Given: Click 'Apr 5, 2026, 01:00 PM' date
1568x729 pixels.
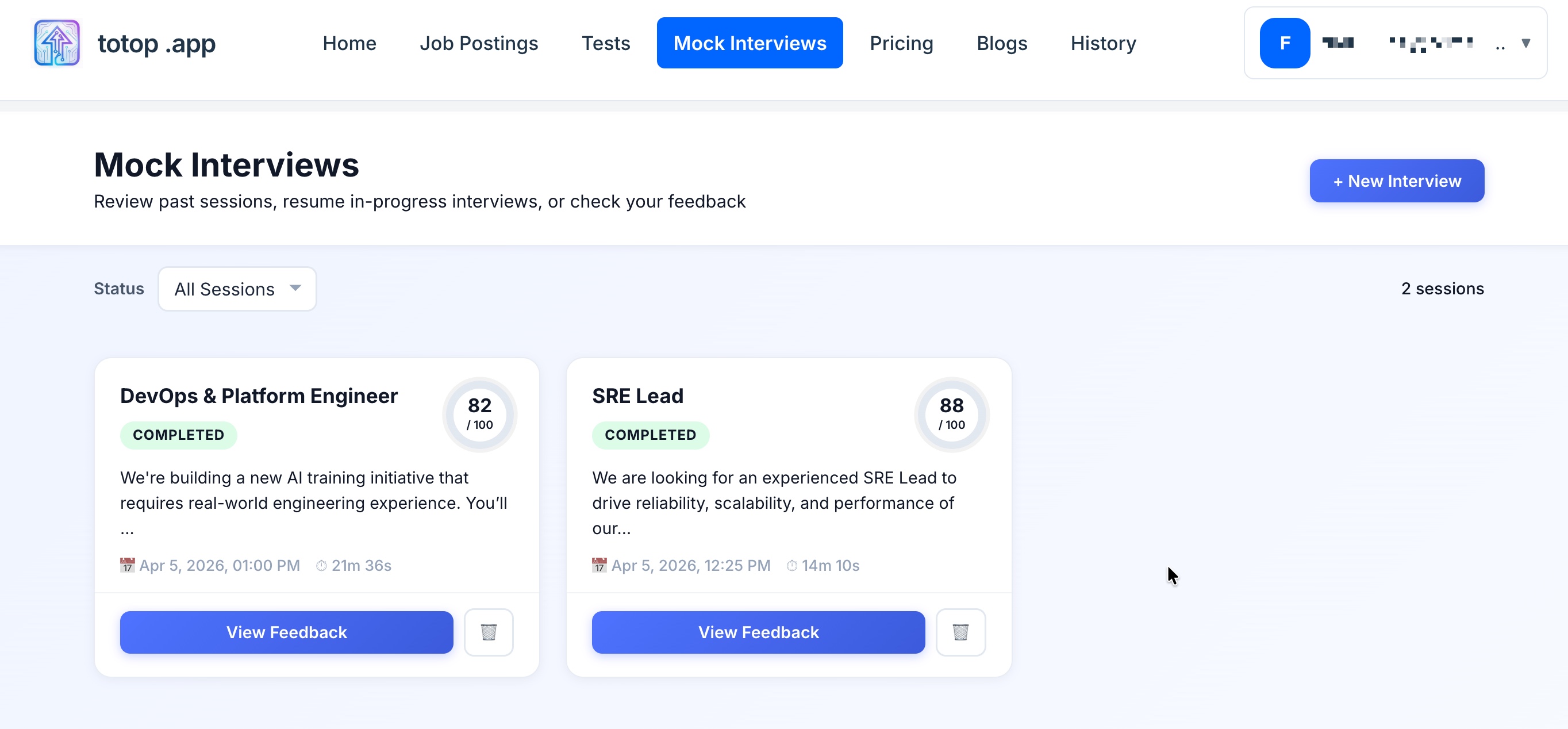Looking at the screenshot, I should pos(219,565).
